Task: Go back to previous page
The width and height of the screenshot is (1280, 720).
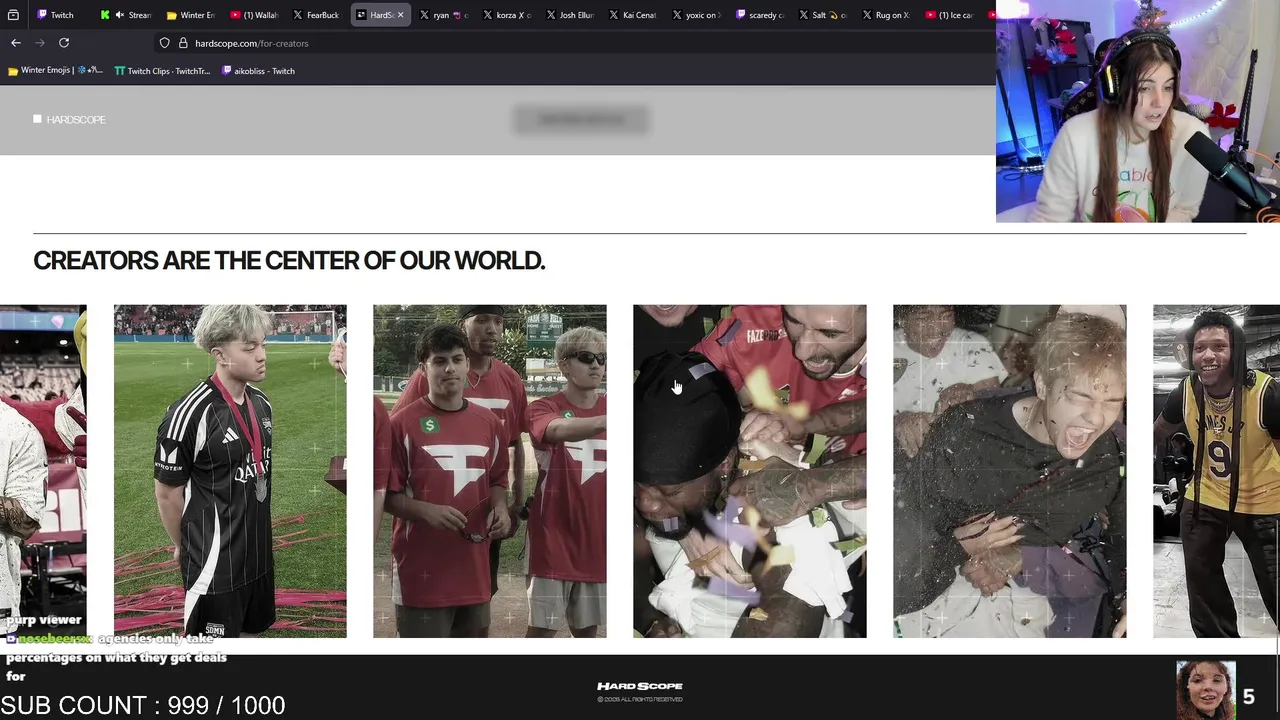Action: 16,43
